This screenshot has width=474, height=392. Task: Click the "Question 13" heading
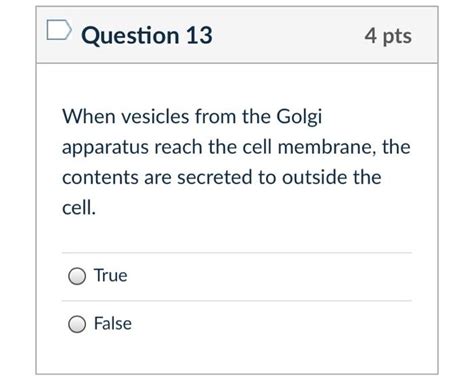click(x=147, y=35)
